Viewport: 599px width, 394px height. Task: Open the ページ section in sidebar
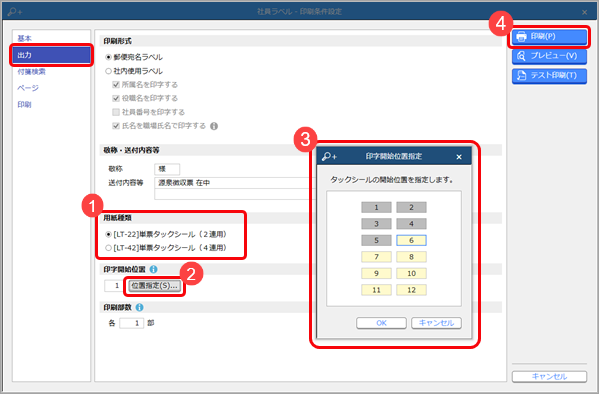pos(28,88)
